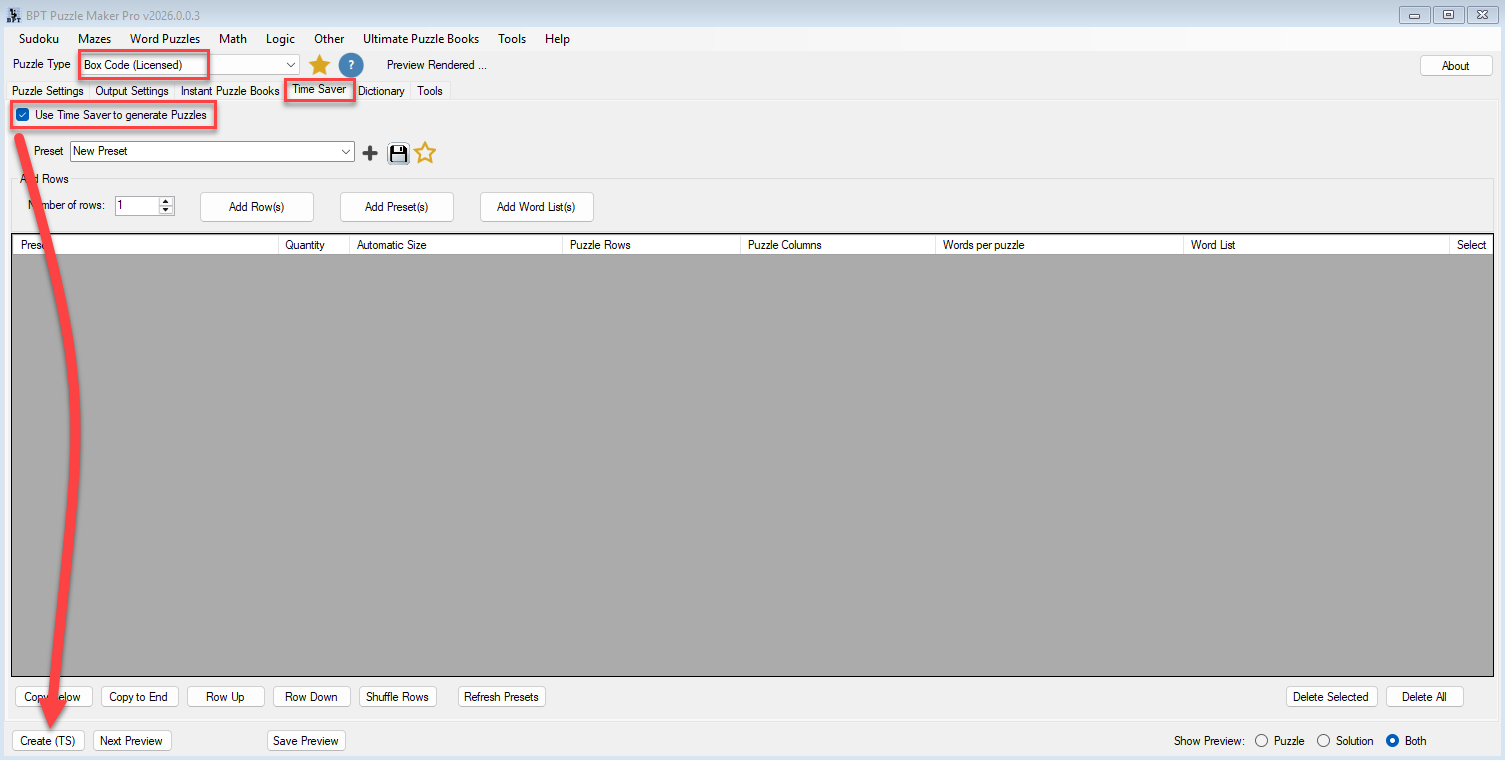
Task: Select the Solution preview radio button
Action: (1323, 741)
